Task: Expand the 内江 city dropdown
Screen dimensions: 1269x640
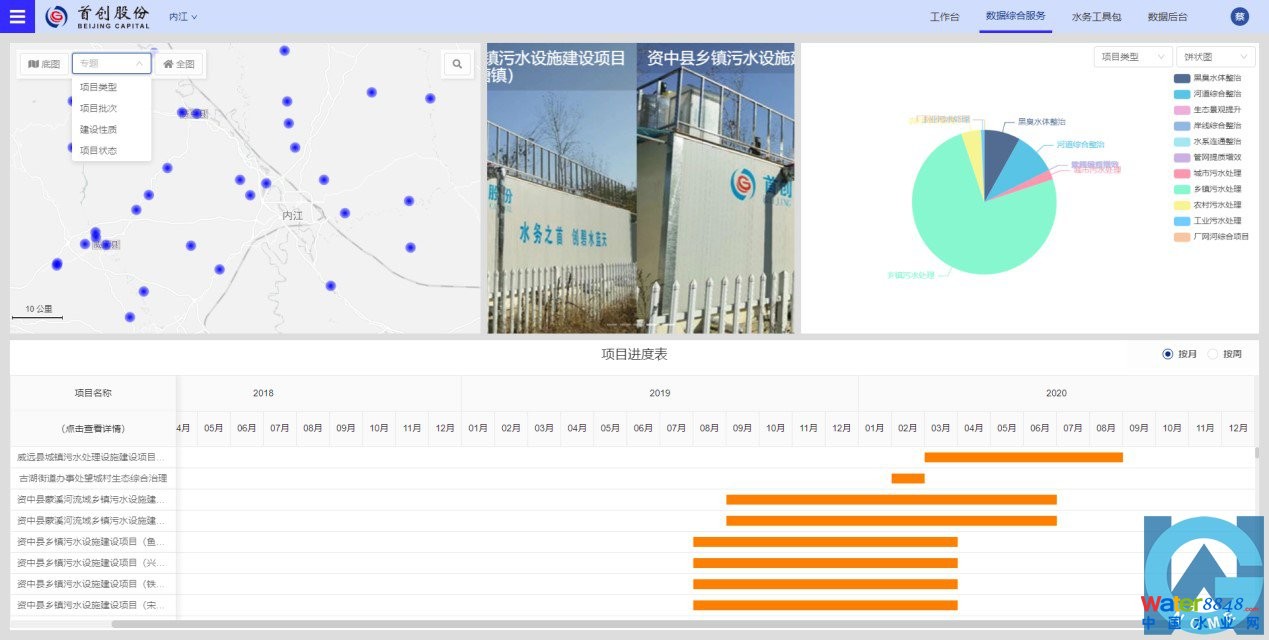Action: [x=183, y=17]
